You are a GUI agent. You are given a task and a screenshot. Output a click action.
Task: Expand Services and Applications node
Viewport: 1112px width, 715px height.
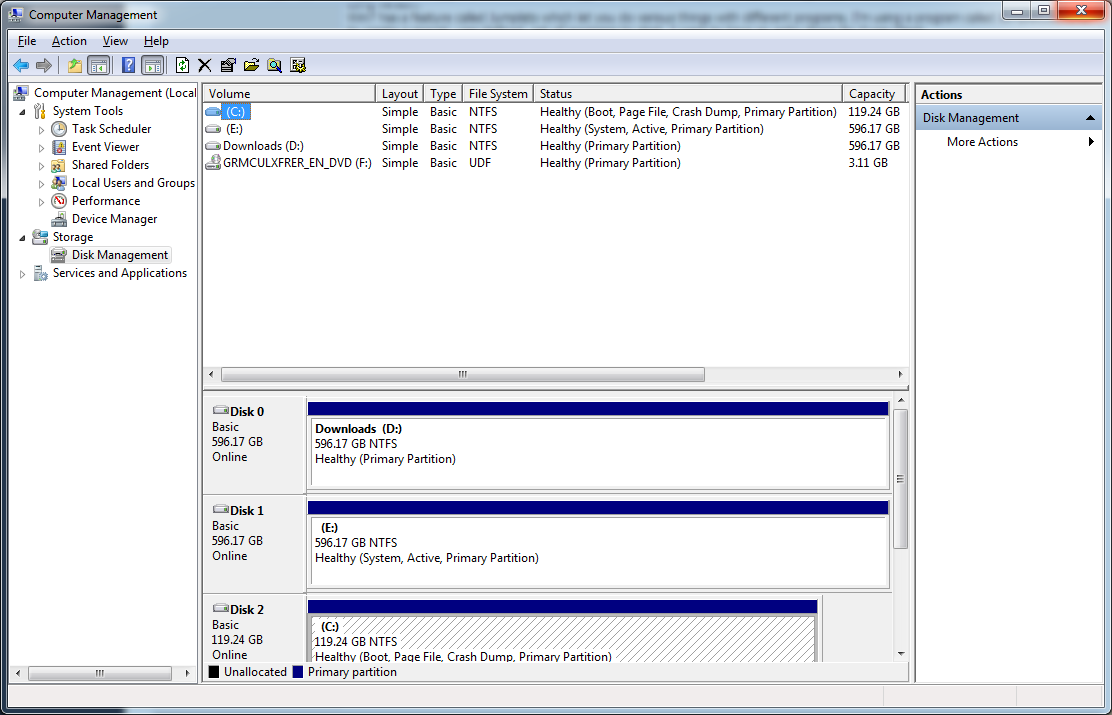point(23,274)
